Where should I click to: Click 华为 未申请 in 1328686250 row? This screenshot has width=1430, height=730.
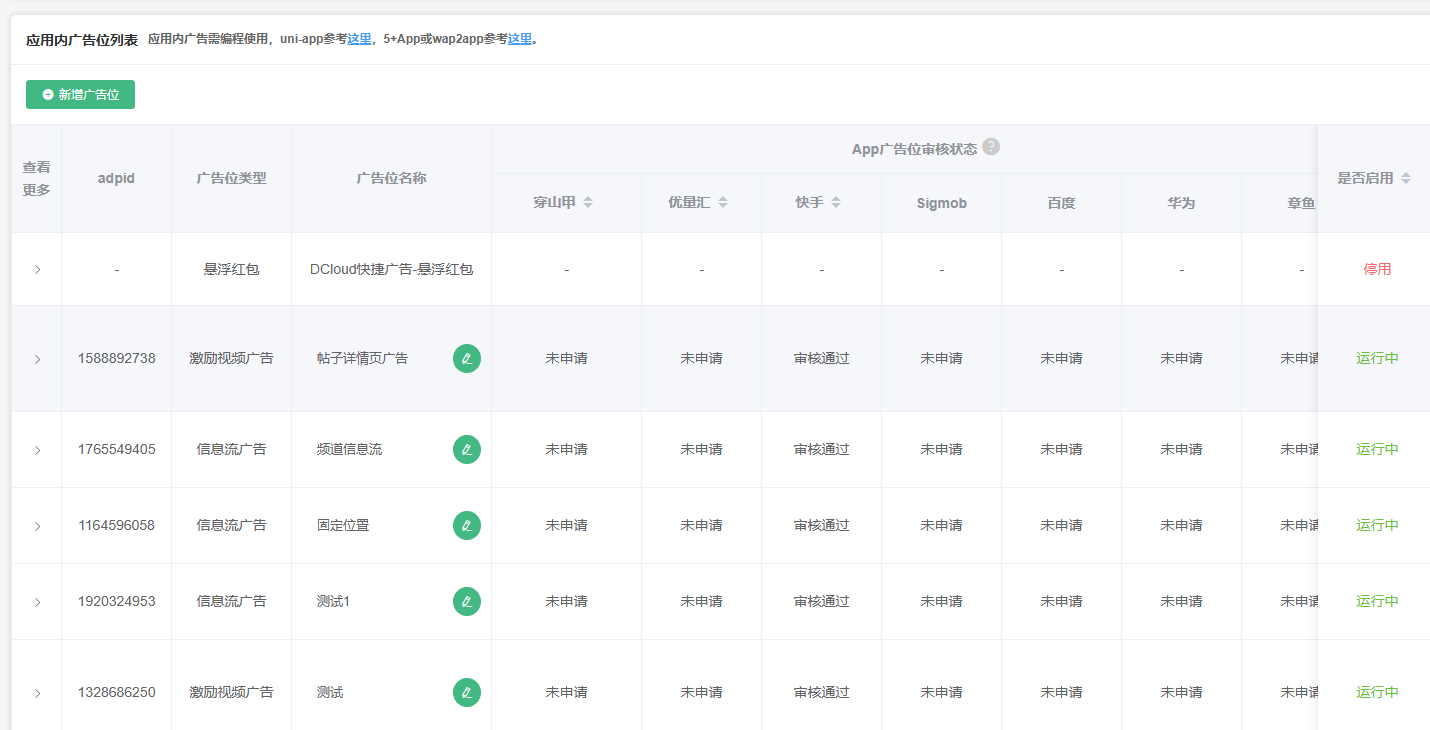point(1181,692)
